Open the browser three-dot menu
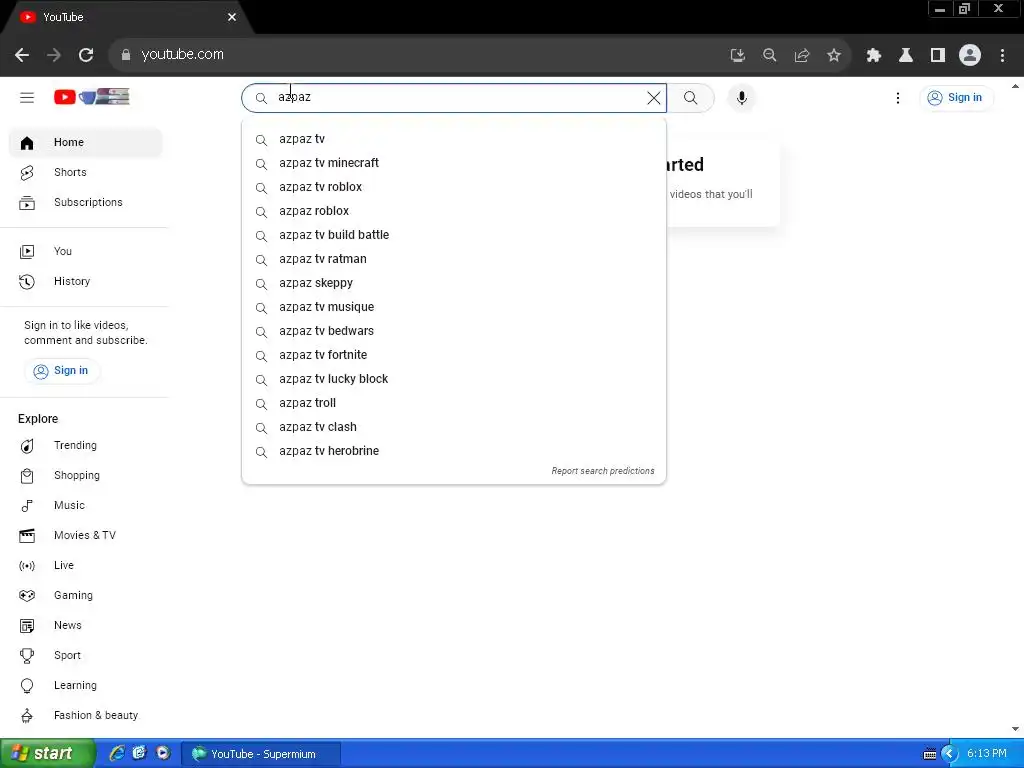The width and height of the screenshot is (1024, 768). click(x=1002, y=56)
